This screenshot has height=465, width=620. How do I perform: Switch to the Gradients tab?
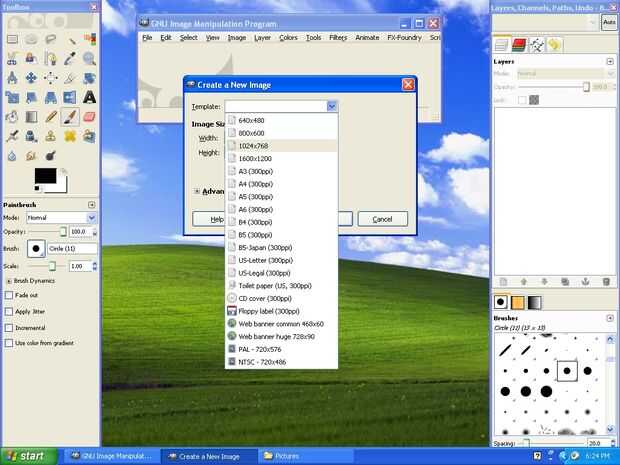click(534, 303)
